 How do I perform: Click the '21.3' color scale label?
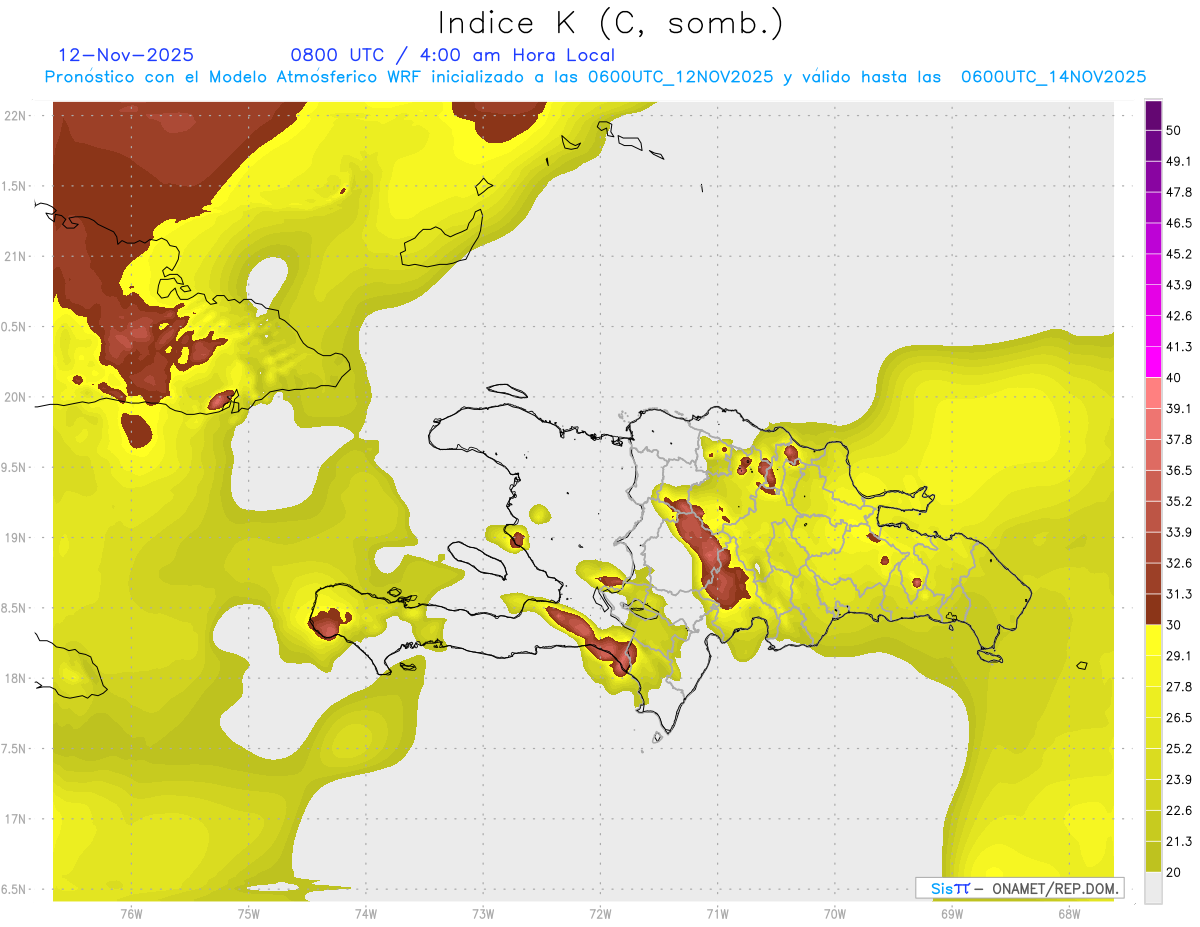(x=1179, y=841)
